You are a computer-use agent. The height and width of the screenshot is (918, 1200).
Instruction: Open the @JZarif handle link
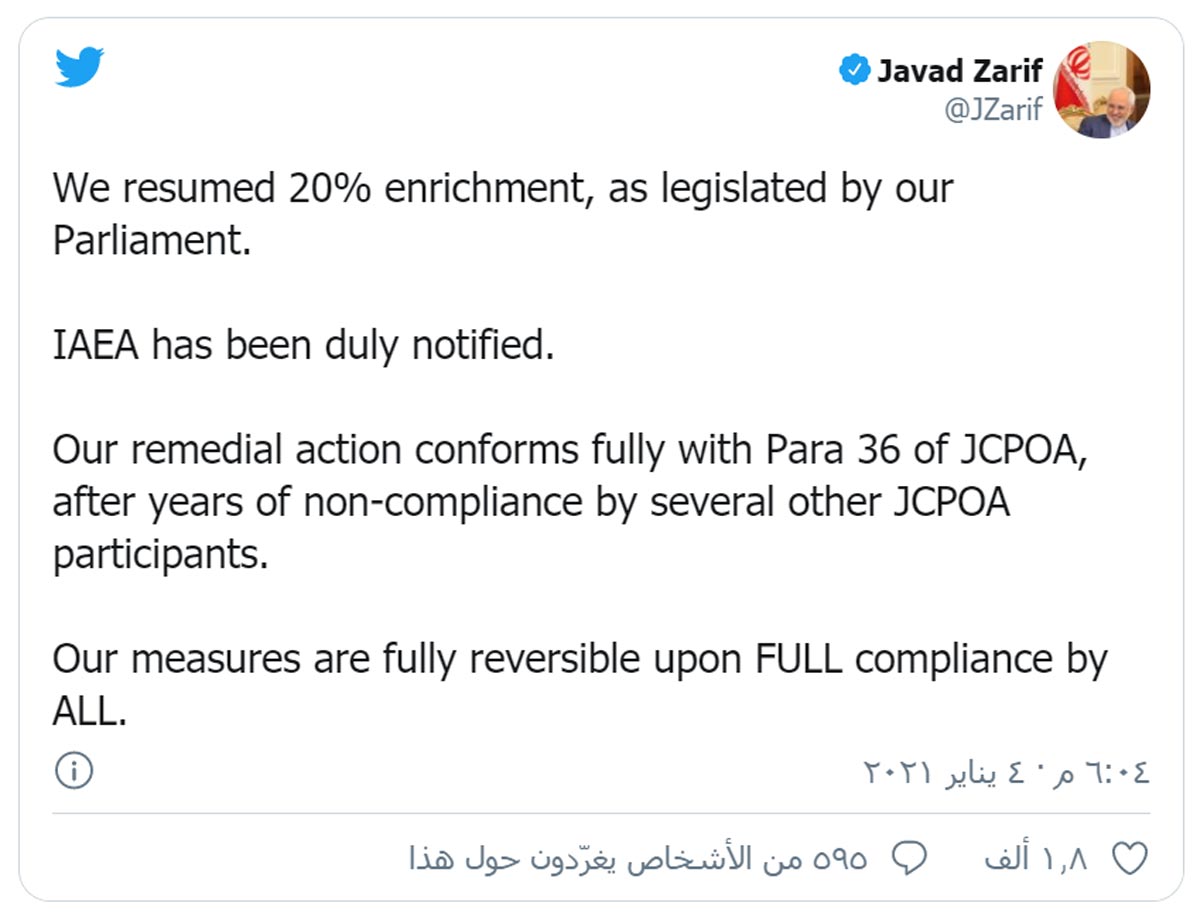point(994,110)
